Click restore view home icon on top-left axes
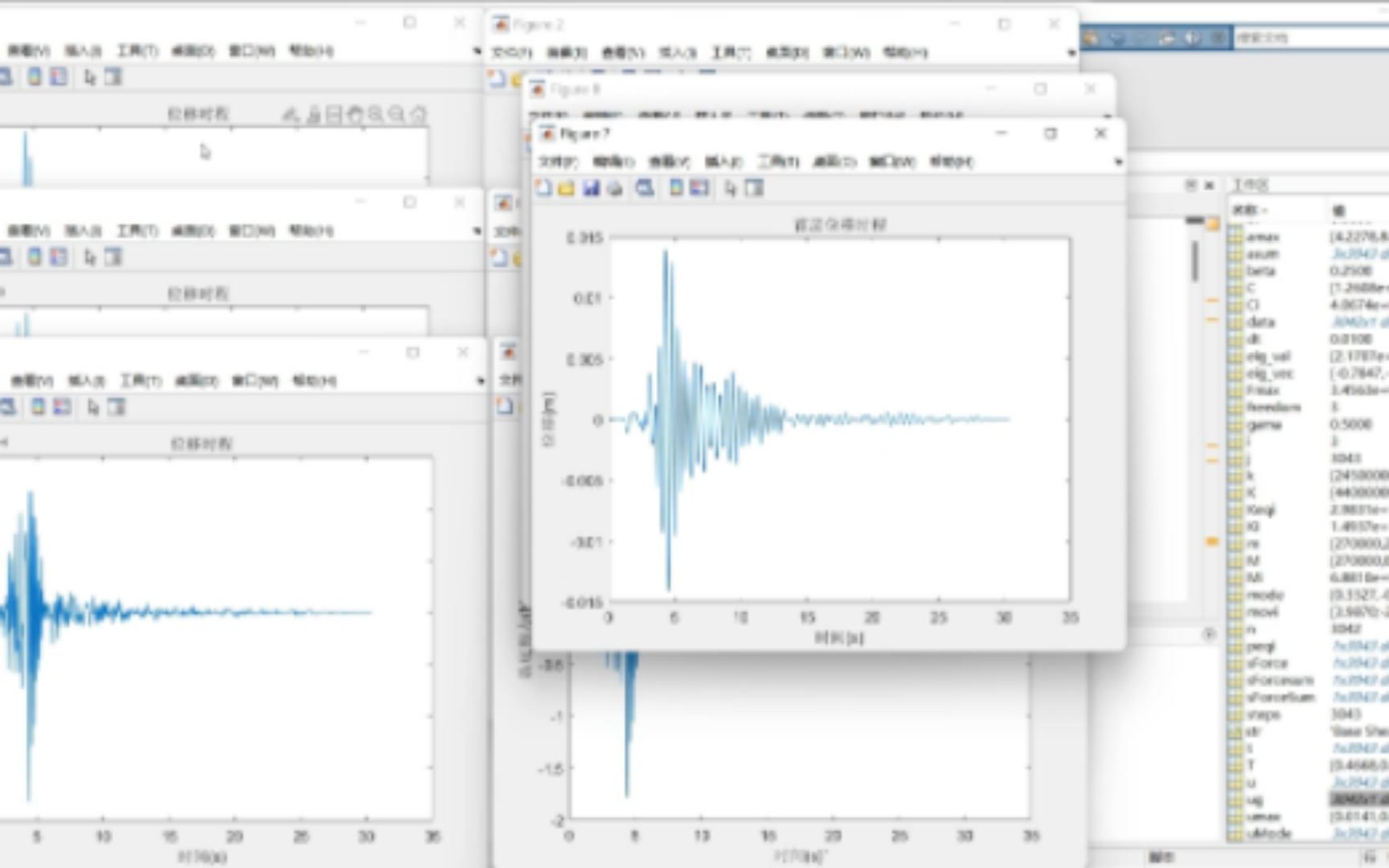1389x868 pixels. pos(418,115)
